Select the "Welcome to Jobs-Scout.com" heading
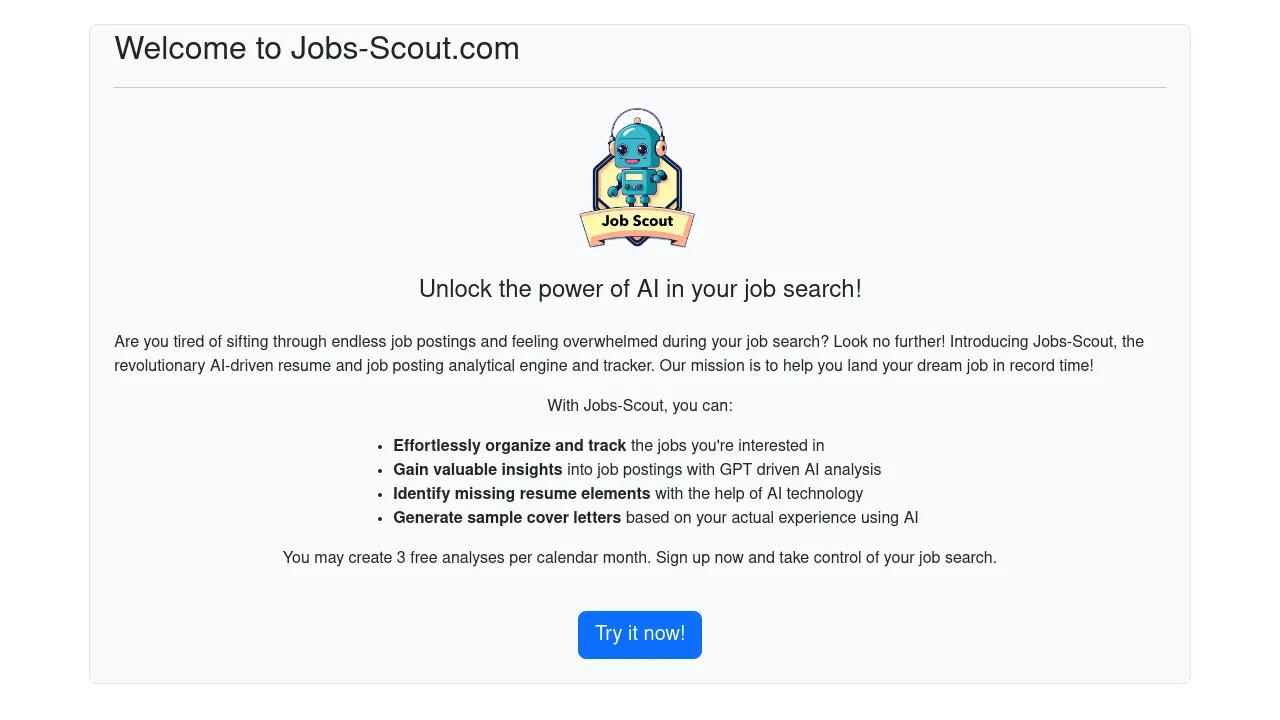This screenshot has width=1280, height=720. click(x=317, y=49)
